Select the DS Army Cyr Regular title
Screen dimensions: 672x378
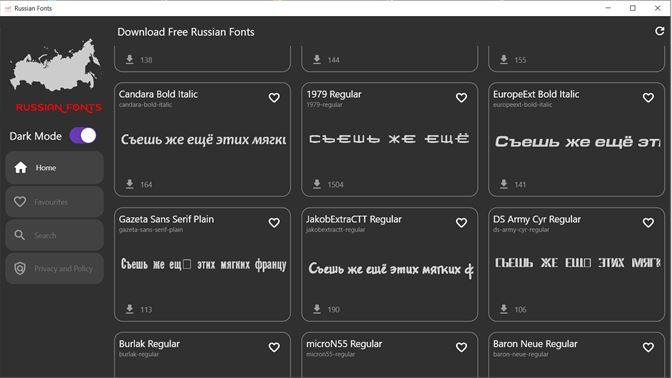click(x=537, y=219)
